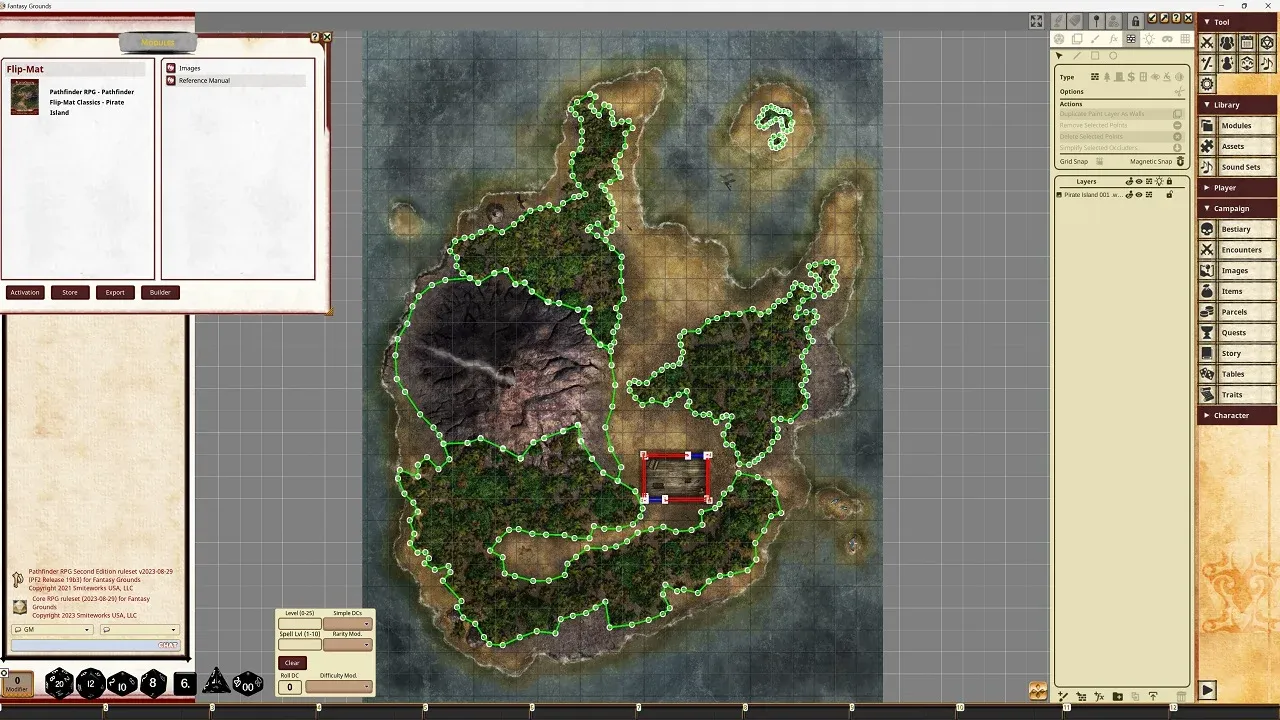Open the Modifiers plus-minus tool icon
The image size is (1280, 720).
[x=1207, y=63]
